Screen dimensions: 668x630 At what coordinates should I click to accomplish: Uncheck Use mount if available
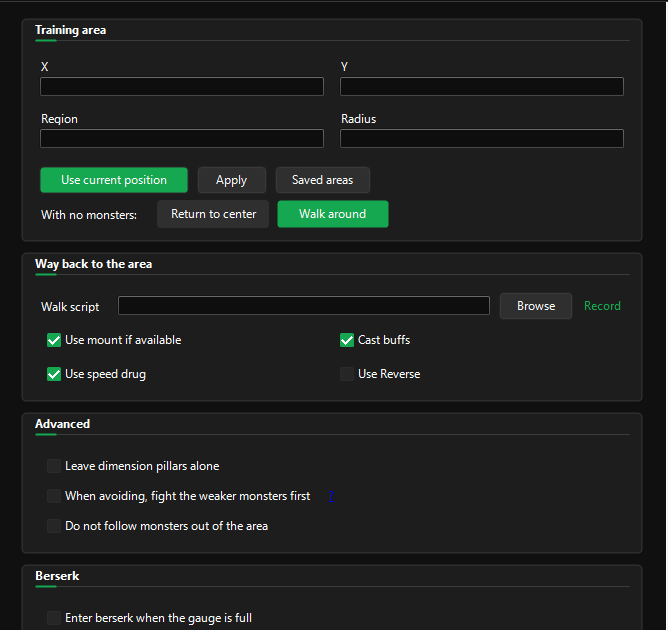(54, 340)
